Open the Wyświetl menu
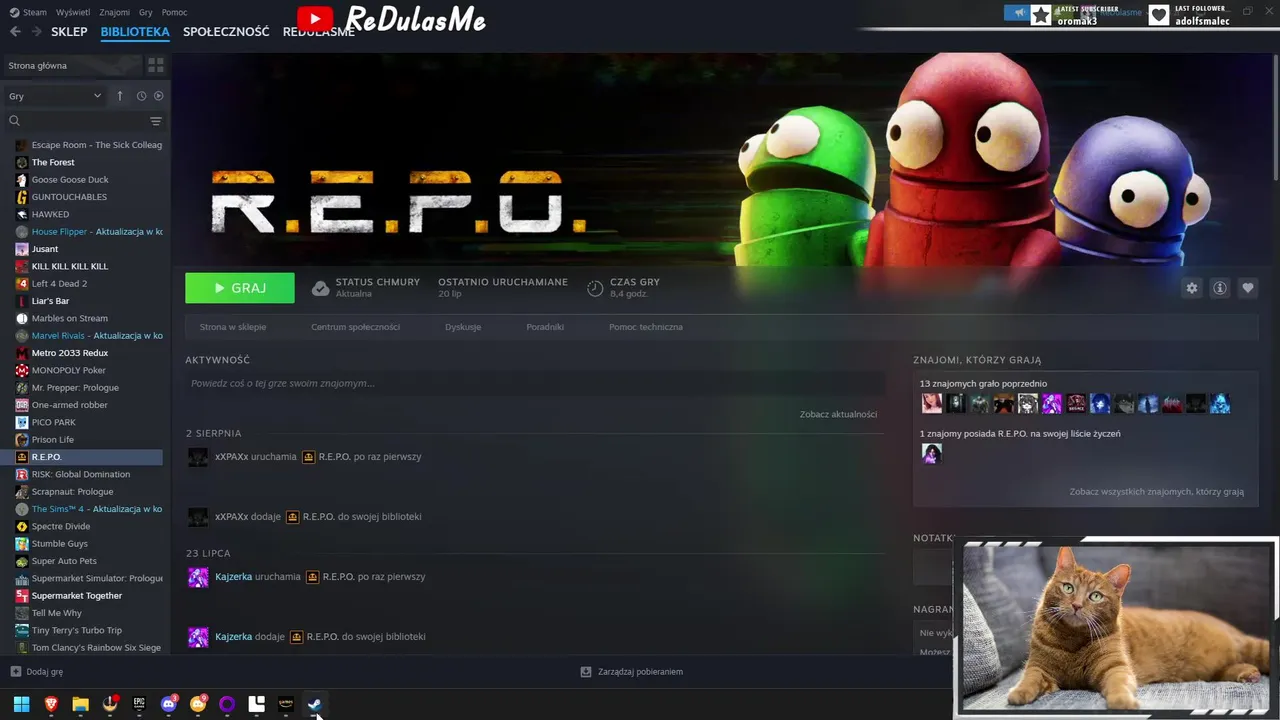The width and height of the screenshot is (1280, 720). pos(72,12)
